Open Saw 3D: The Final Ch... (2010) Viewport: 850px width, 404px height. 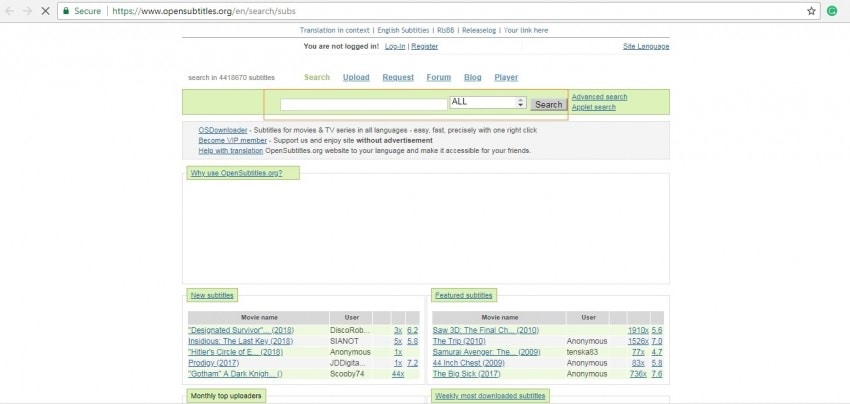[486, 330]
